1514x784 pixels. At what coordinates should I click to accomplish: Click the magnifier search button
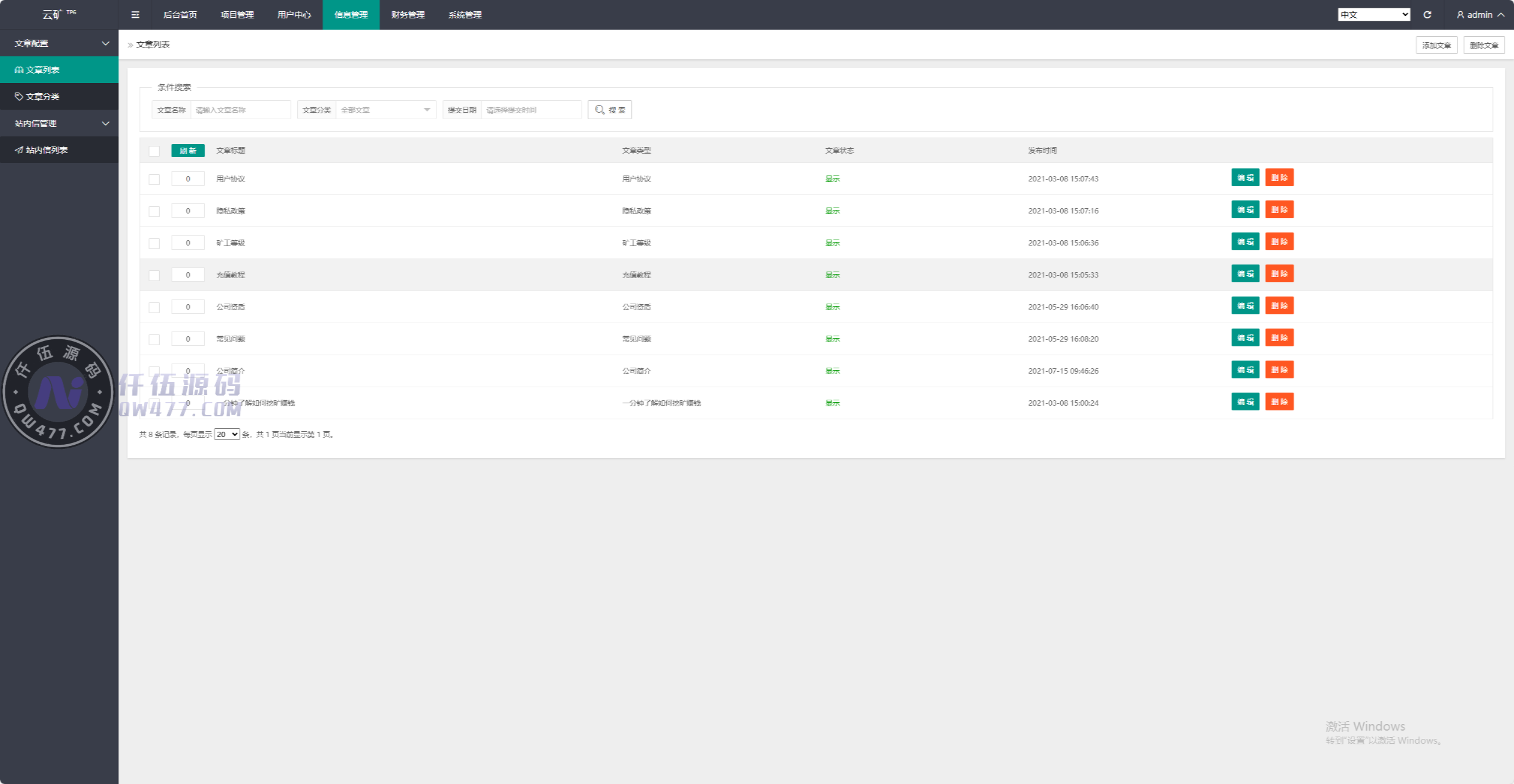[609, 110]
